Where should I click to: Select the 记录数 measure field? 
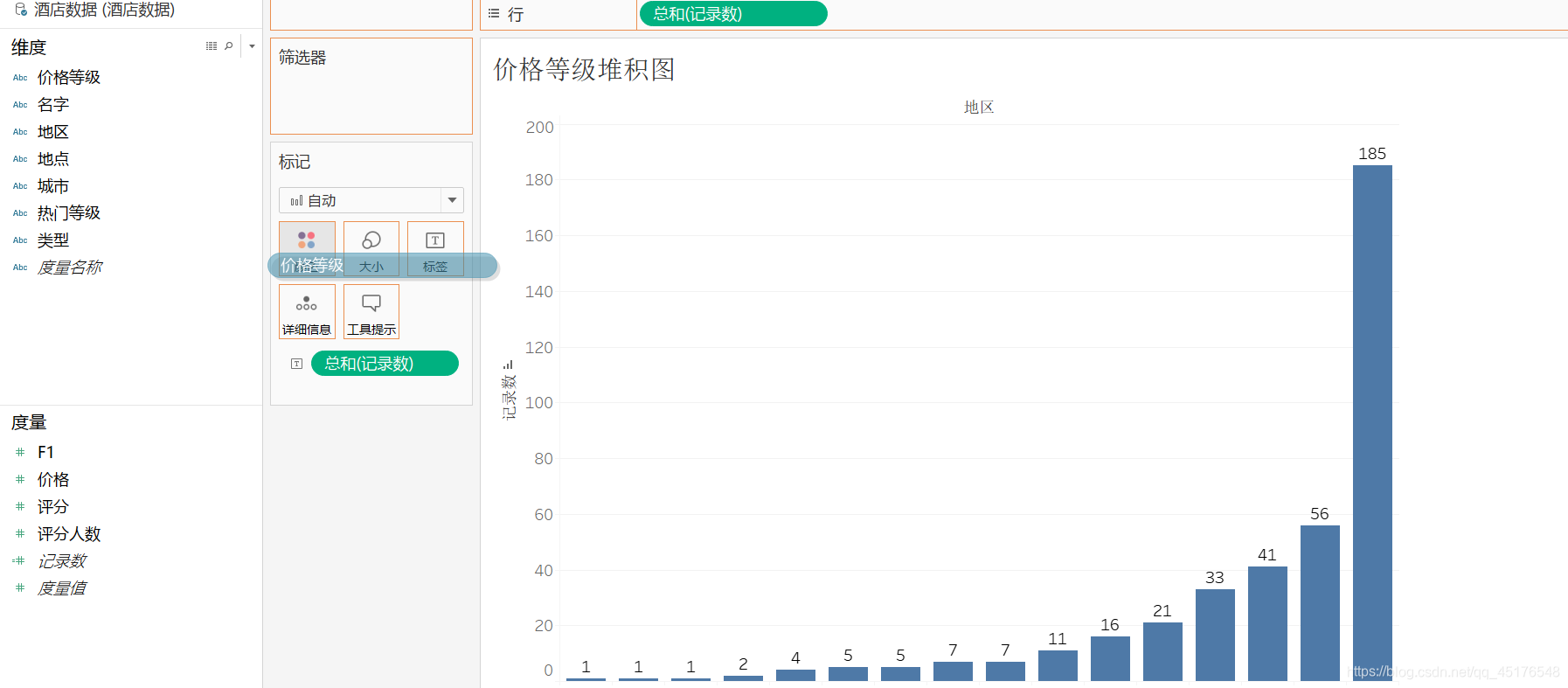[62, 560]
